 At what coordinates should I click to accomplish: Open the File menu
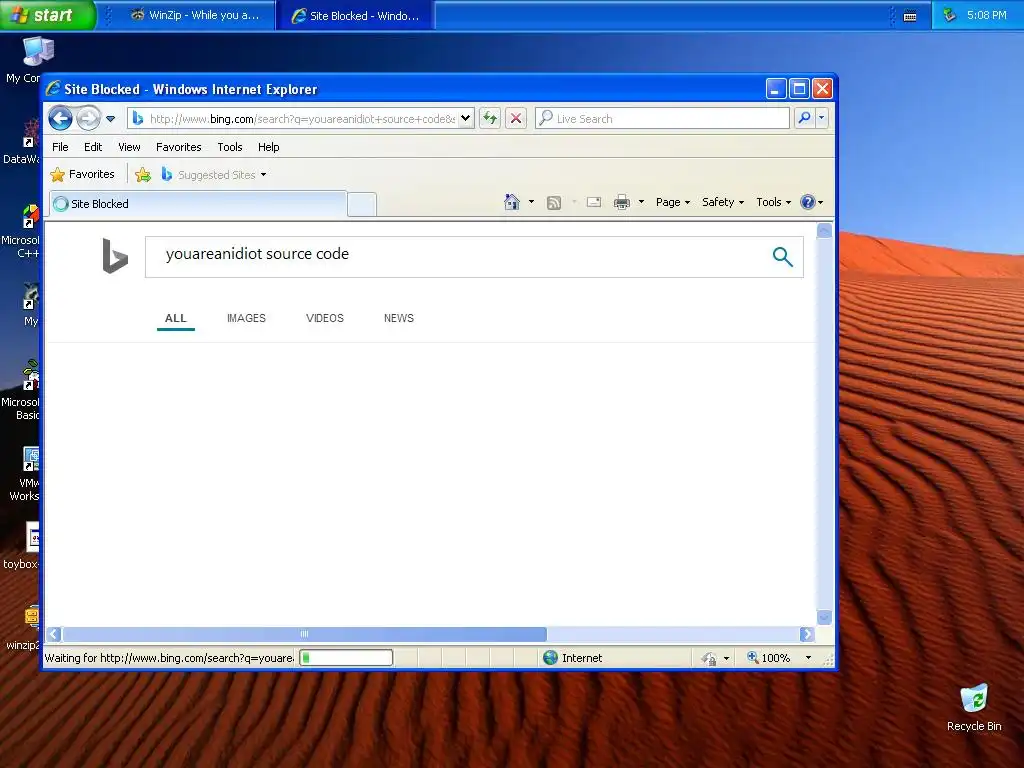[60, 147]
